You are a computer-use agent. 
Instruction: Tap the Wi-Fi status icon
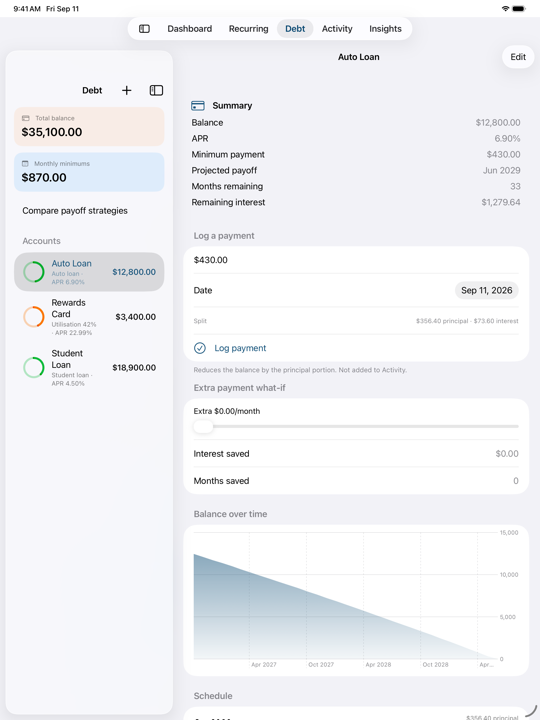coord(505,9)
